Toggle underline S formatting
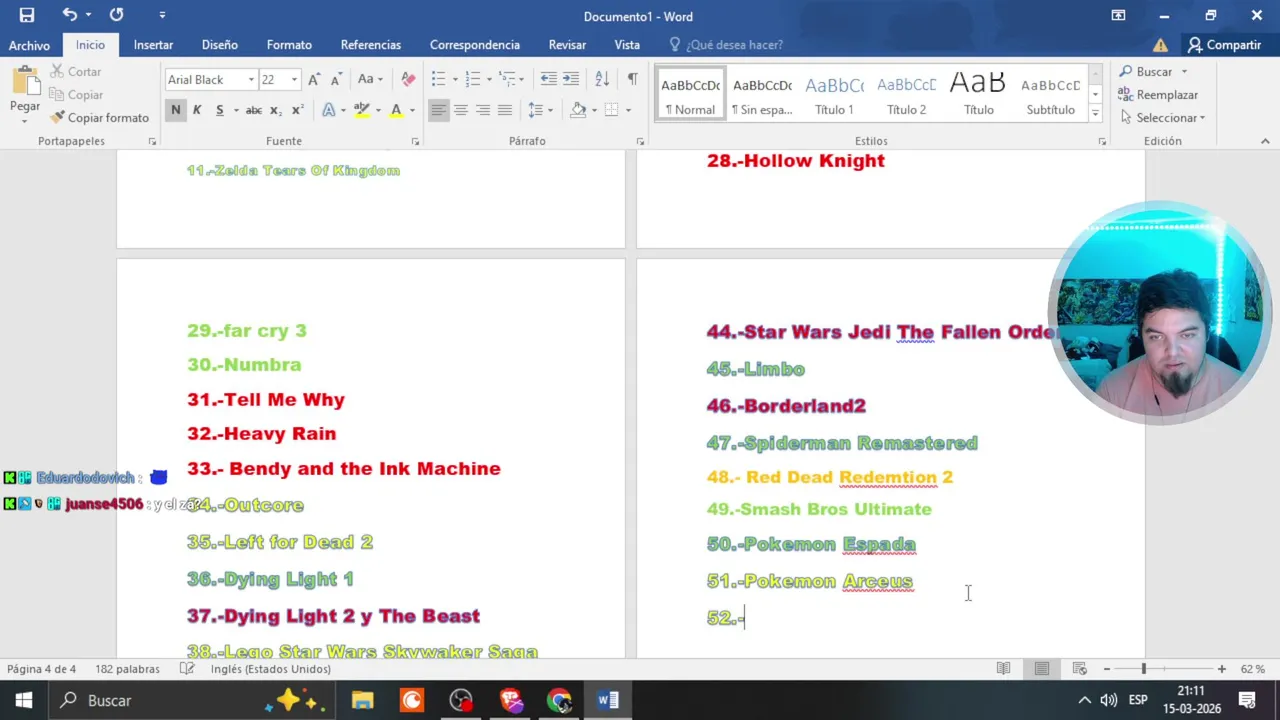The width and height of the screenshot is (1280, 720). (219, 110)
